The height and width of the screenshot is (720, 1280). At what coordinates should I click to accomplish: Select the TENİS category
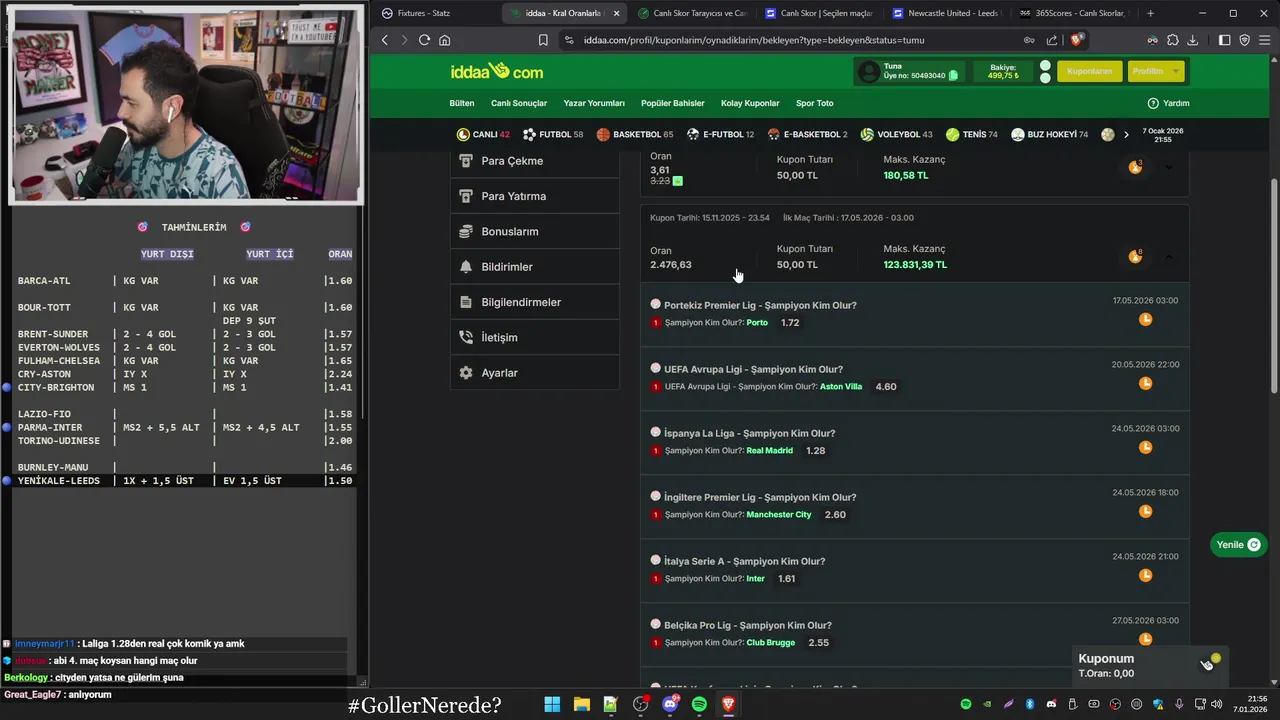[972, 134]
